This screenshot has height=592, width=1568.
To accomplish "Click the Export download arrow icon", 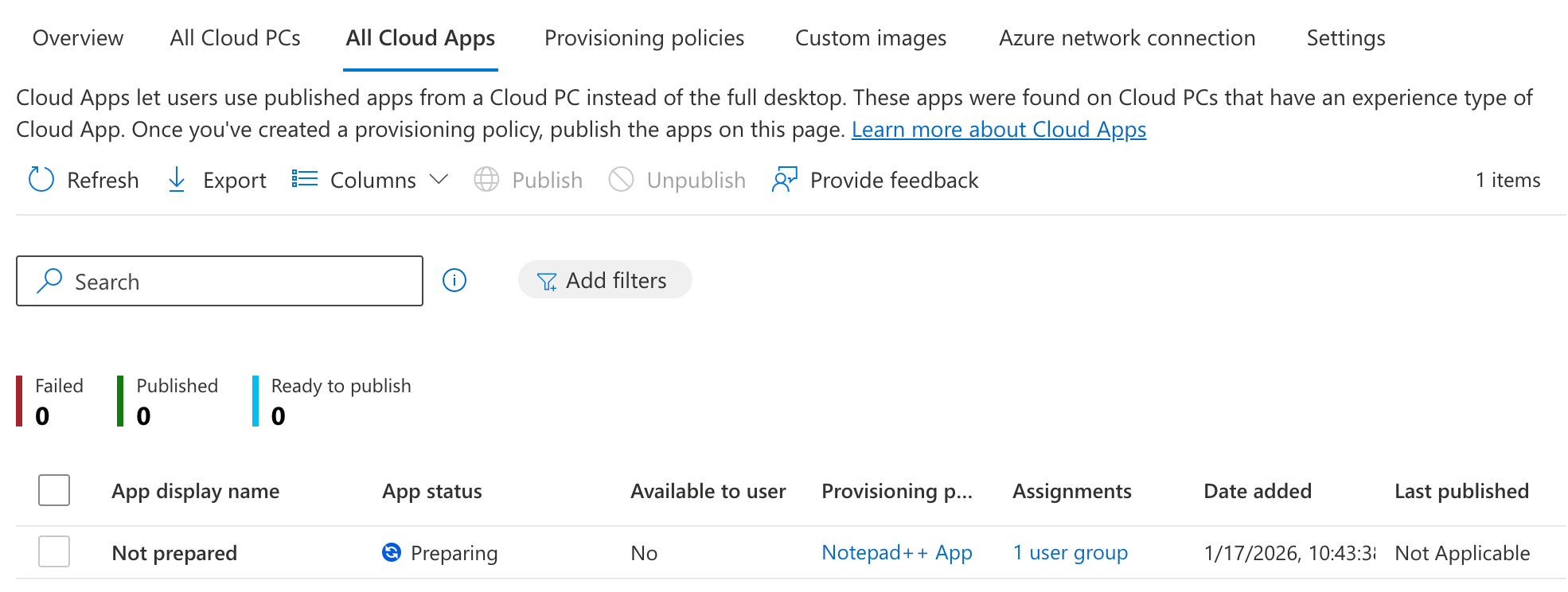I will (x=177, y=180).
